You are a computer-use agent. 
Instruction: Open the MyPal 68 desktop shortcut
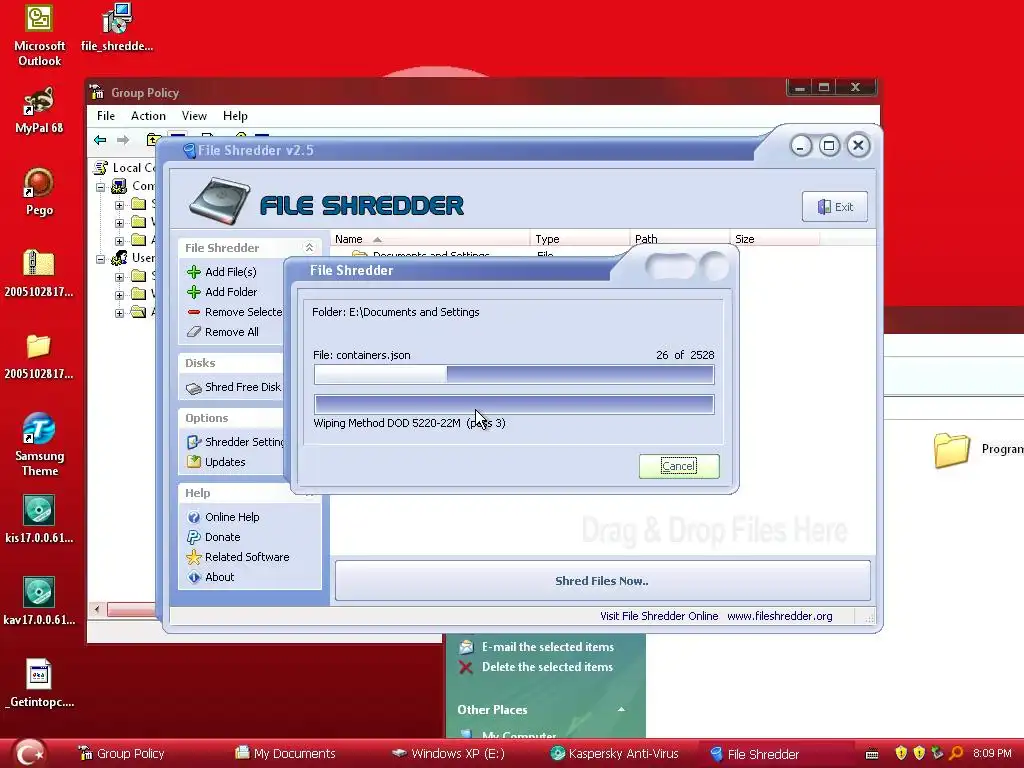(39, 110)
